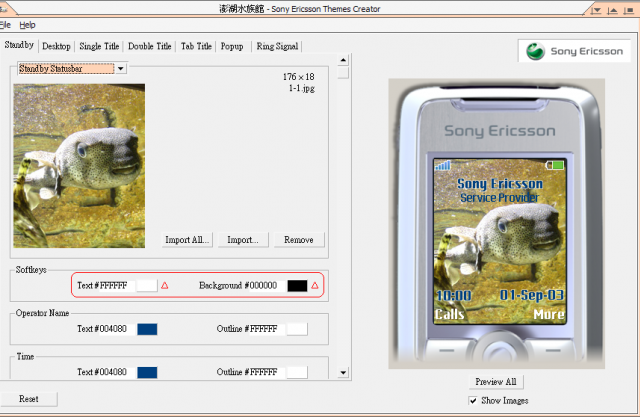Open the Time Text blue color swatch

tap(147, 372)
